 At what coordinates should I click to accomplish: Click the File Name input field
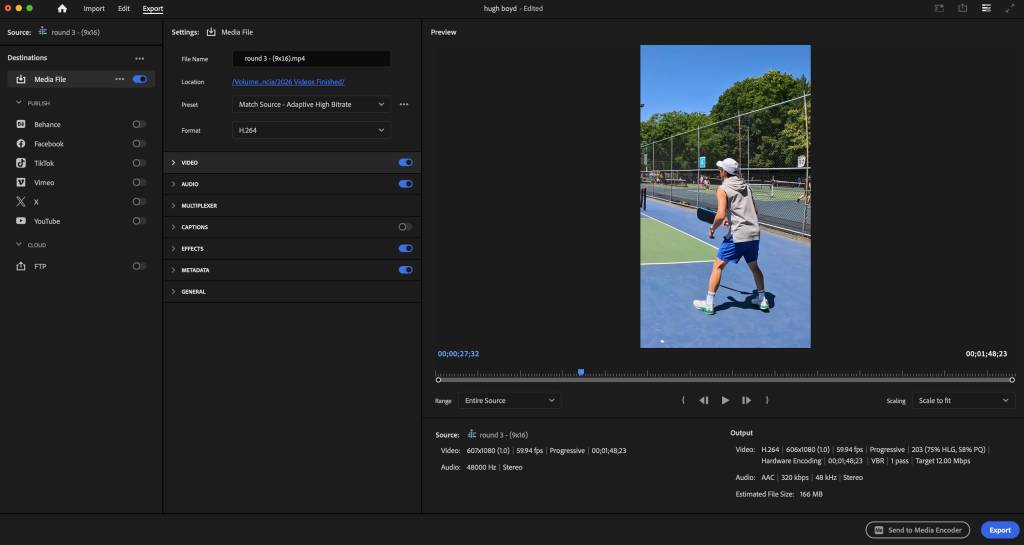point(312,59)
